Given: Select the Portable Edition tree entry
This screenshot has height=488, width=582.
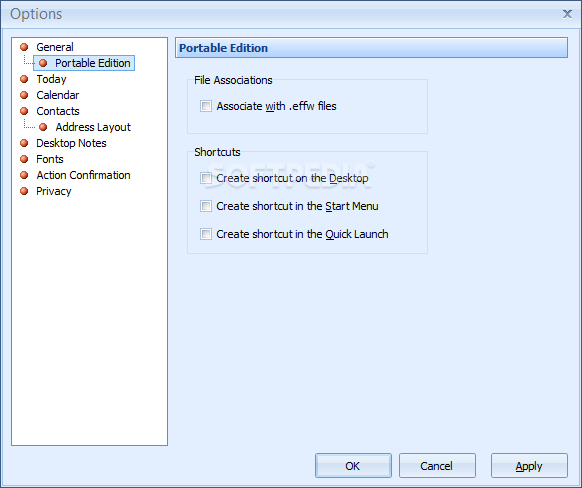Looking at the screenshot, I should point(93,63).
